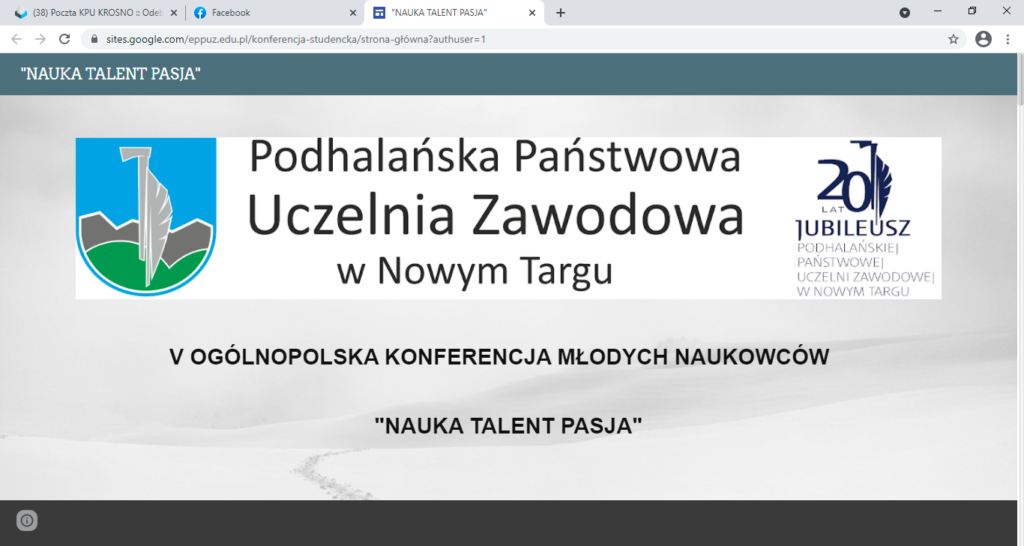1024x546 pixels.
Task: Bookmark this page with the star icon
Action: pos(953,39)
